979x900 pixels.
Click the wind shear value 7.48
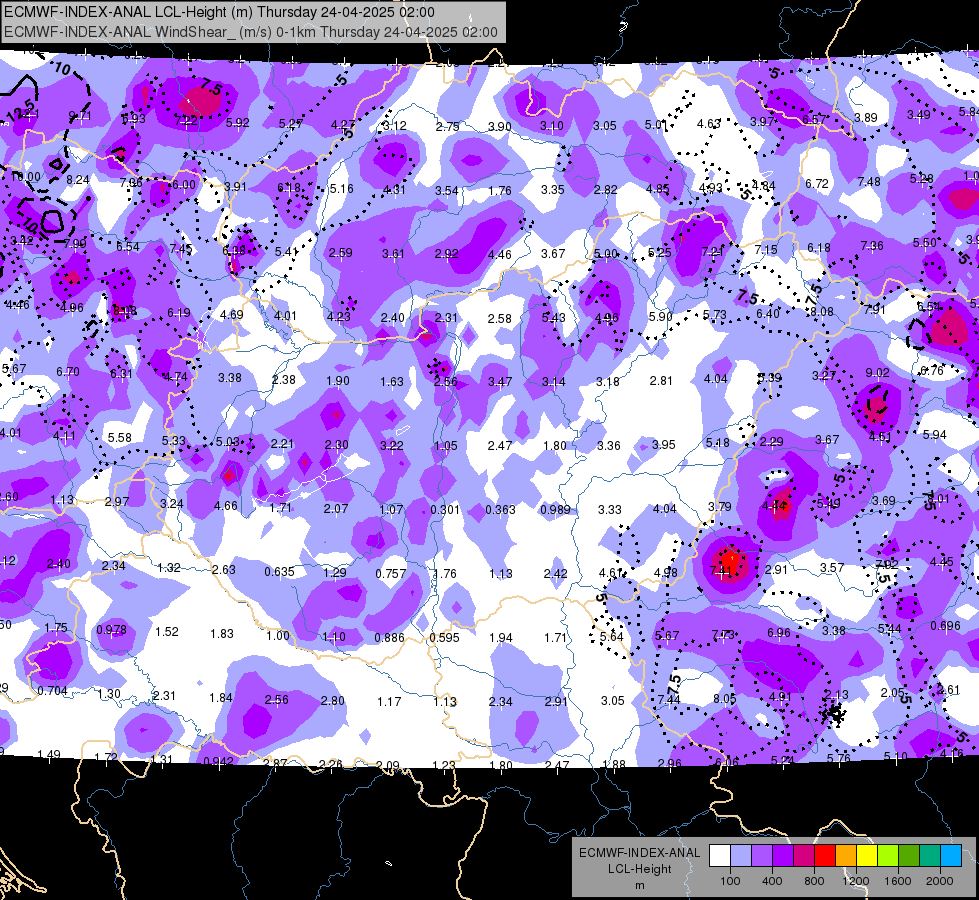point(869,182)
